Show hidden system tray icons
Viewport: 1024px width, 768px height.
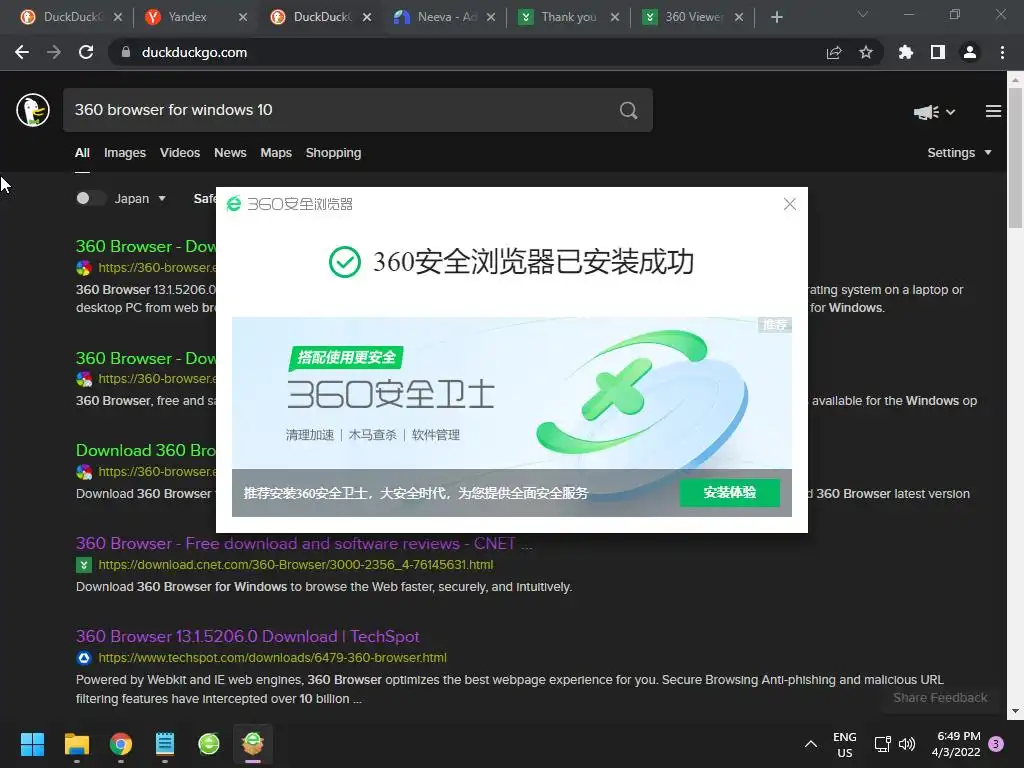(x=811, y=744)
